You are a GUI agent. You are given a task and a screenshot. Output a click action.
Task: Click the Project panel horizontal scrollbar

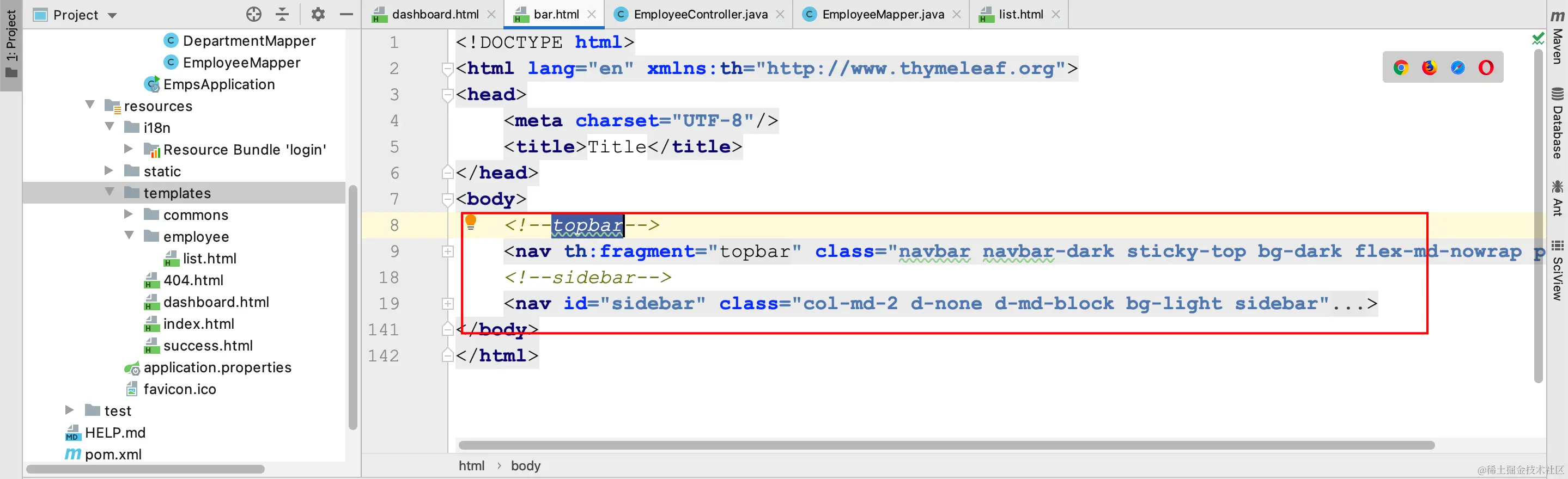tap(145, 469)
